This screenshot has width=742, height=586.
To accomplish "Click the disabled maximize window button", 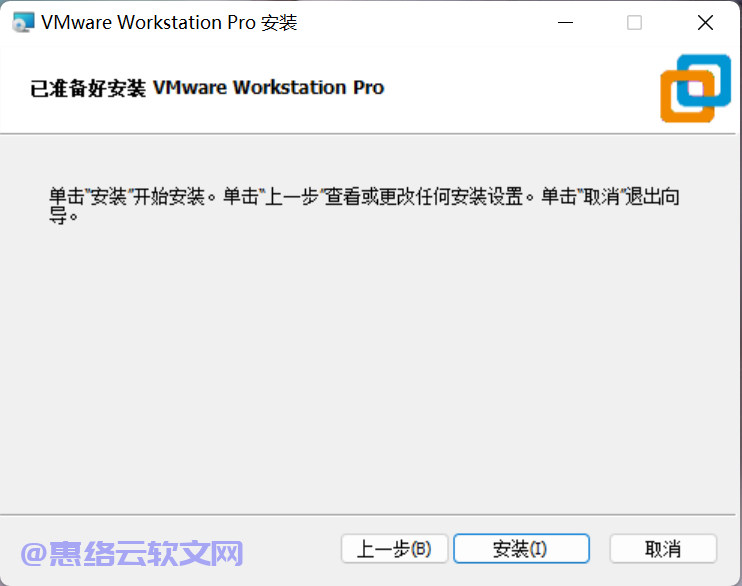I will (x=634, y=22).
